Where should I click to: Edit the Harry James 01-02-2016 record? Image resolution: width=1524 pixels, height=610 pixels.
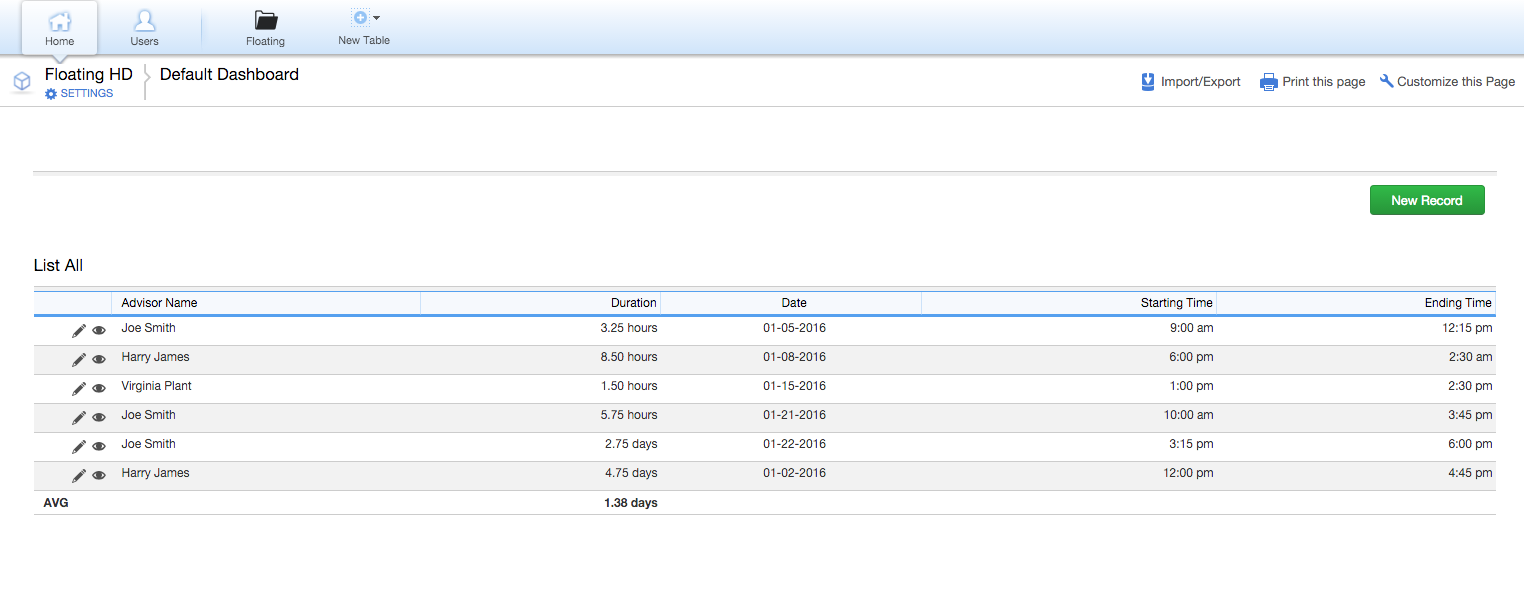coord(79,476)
